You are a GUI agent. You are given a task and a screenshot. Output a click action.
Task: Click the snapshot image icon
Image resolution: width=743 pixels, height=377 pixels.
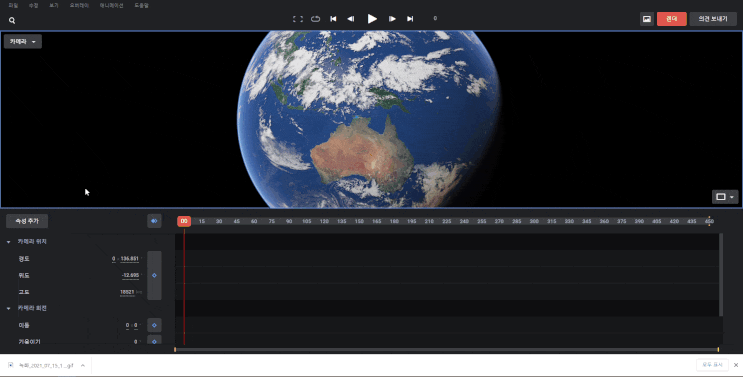coord(647,19)
